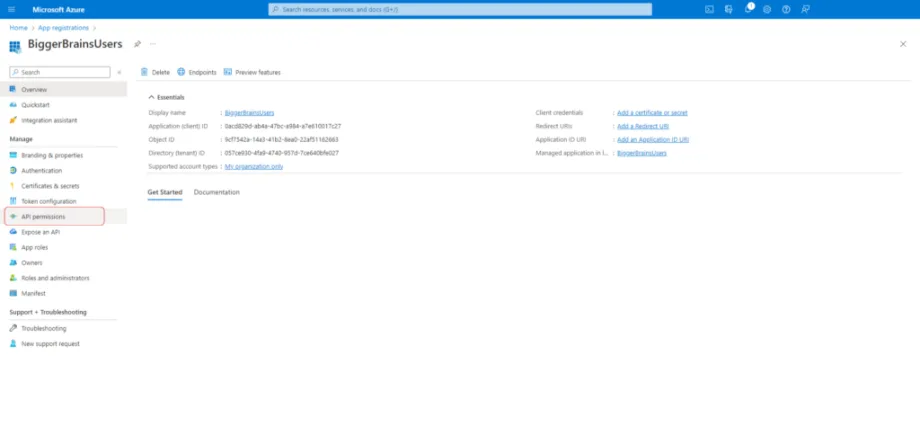Click the Microsoft Azure title

tap(59, 9)
